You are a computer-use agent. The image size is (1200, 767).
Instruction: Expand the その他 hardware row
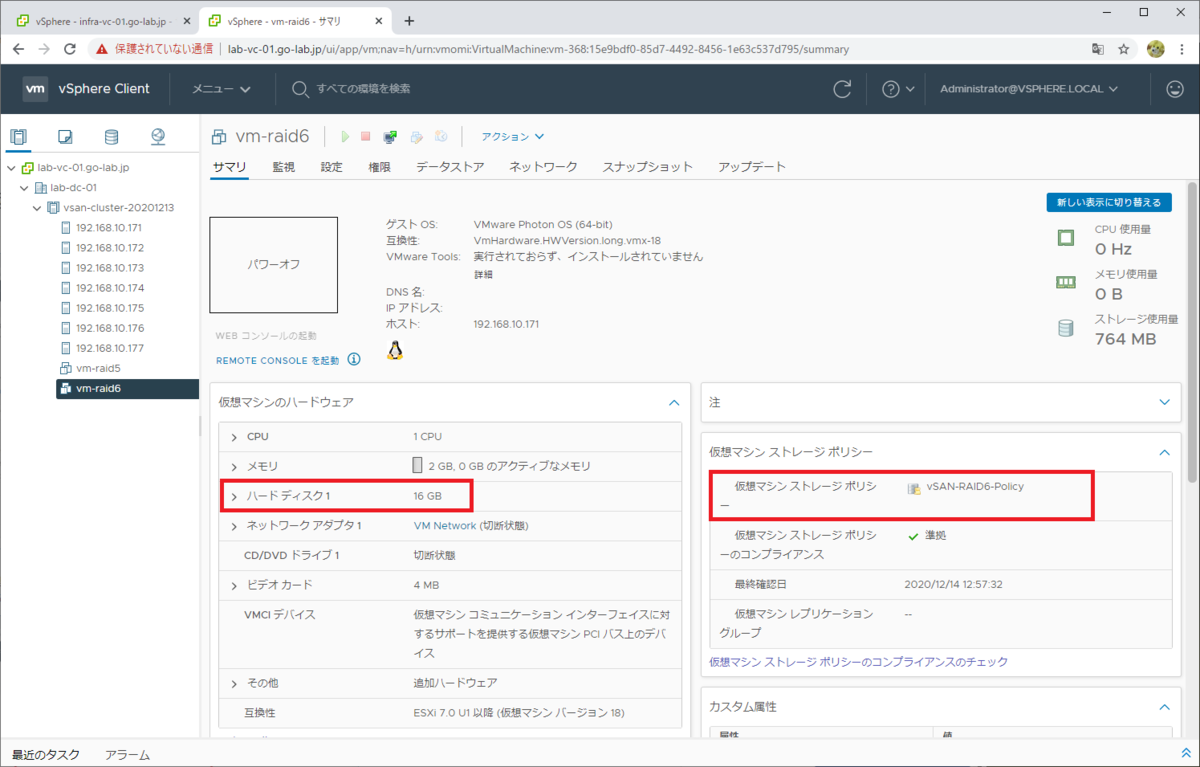click(234, 683)
